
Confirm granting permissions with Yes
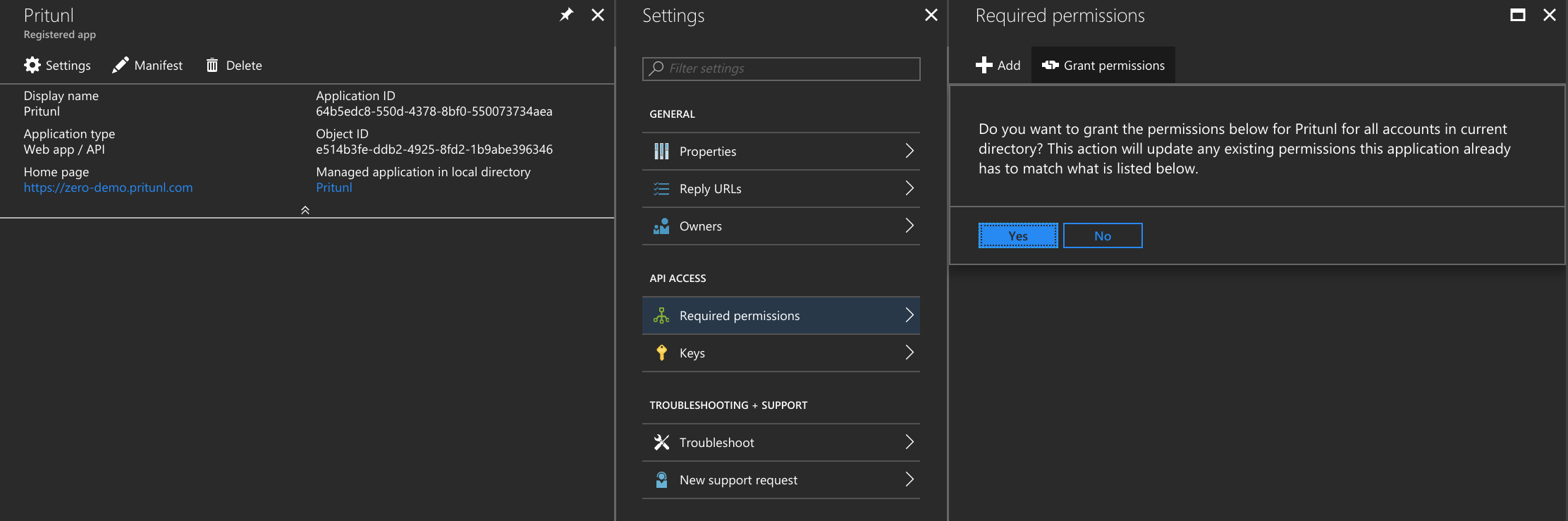pyautogui.click(x=1018, y=235)
